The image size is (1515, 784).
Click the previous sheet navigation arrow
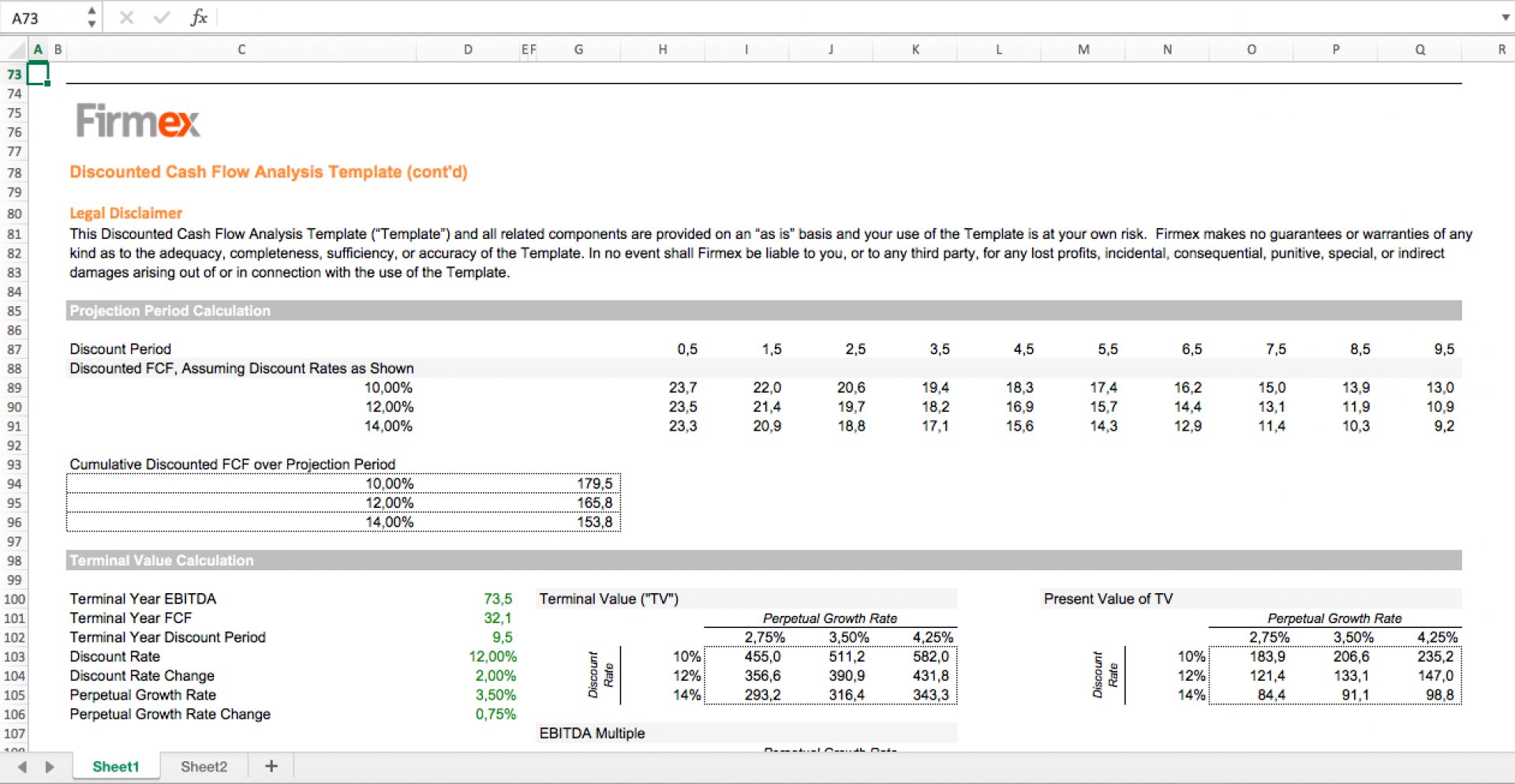pyautogui.click(x=22, y=767)
